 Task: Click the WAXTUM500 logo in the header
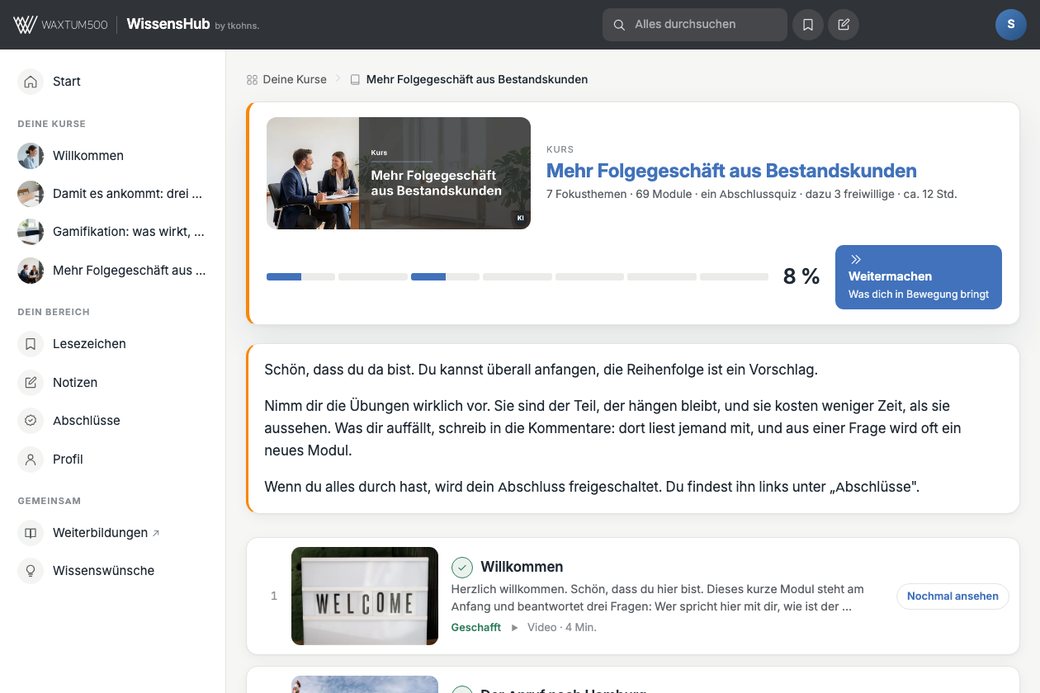(x=60, y=25)
